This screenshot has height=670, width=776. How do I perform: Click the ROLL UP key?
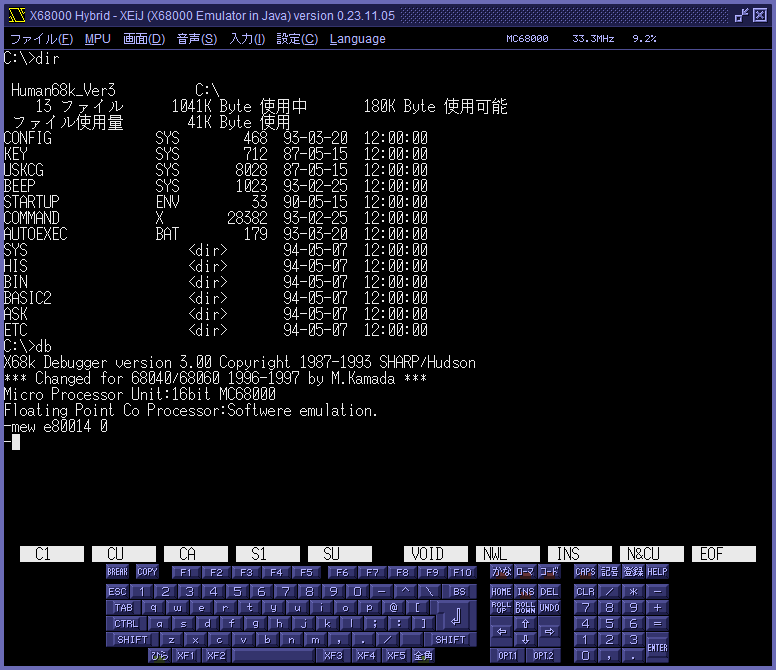click(x=501, y=608)
